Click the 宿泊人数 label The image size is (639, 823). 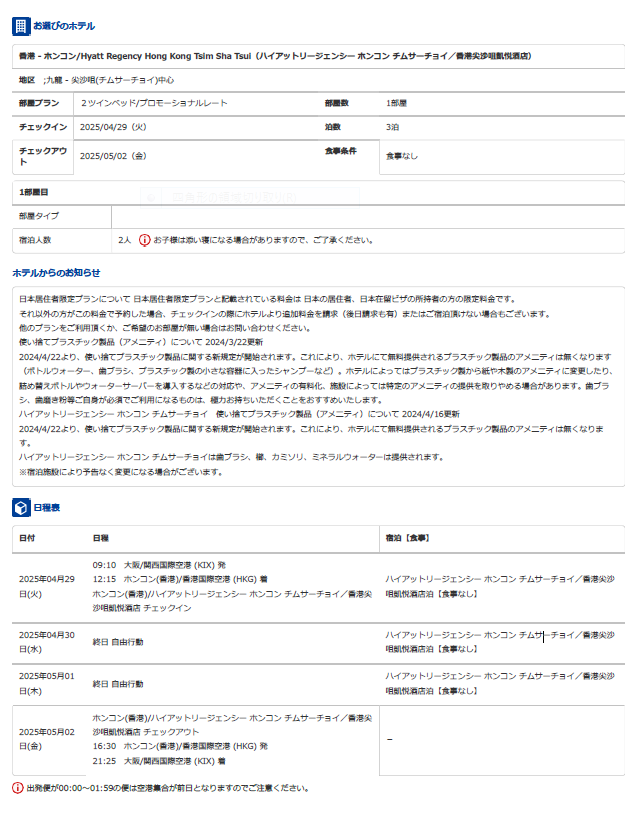(35, 240)
